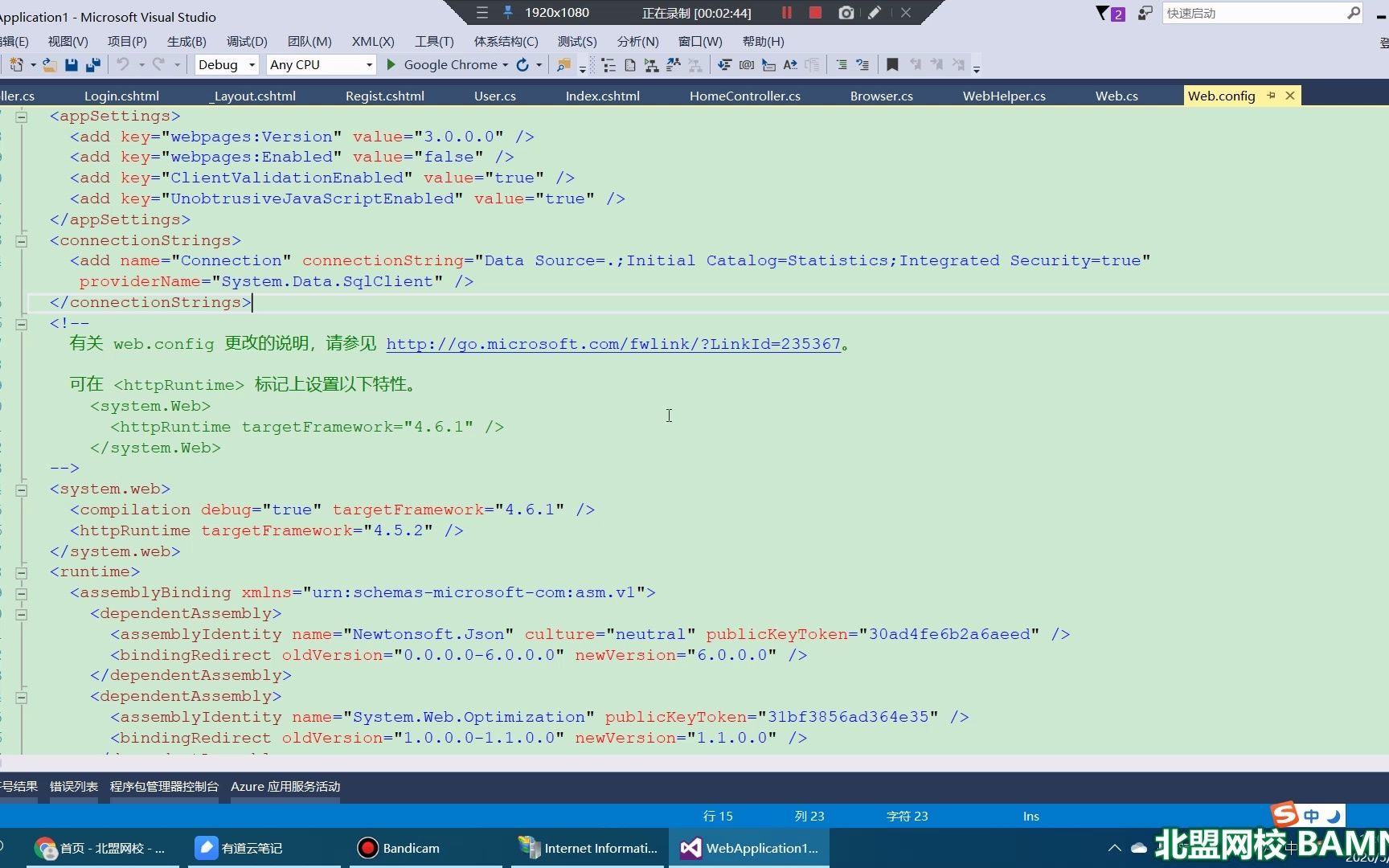Open the Bandicam hamburger menu

coord(482,13)
